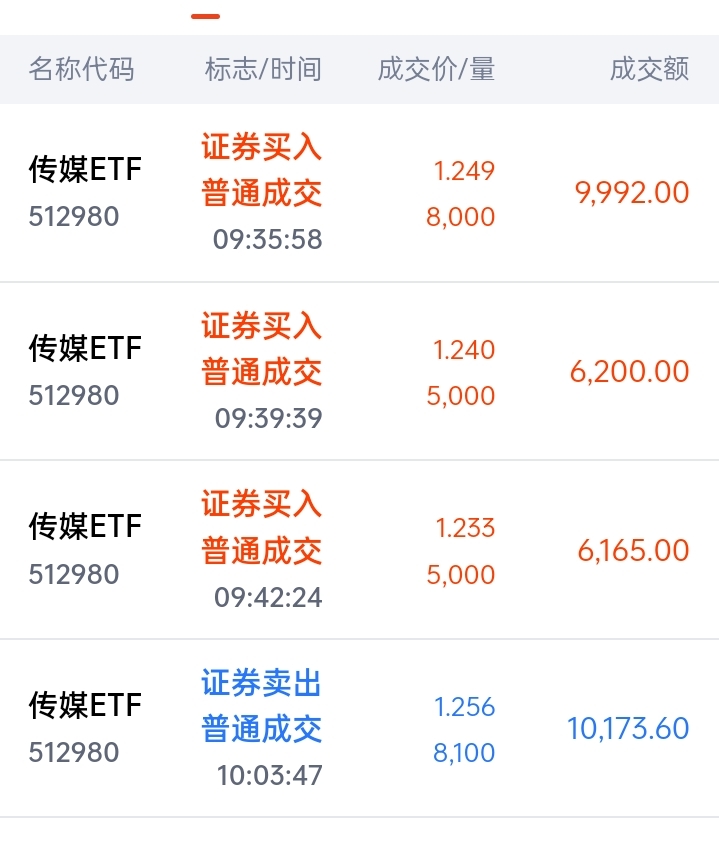719x868 pixels.
Task: Tap the blue 证券卖出 label
Action: [262, 684]
